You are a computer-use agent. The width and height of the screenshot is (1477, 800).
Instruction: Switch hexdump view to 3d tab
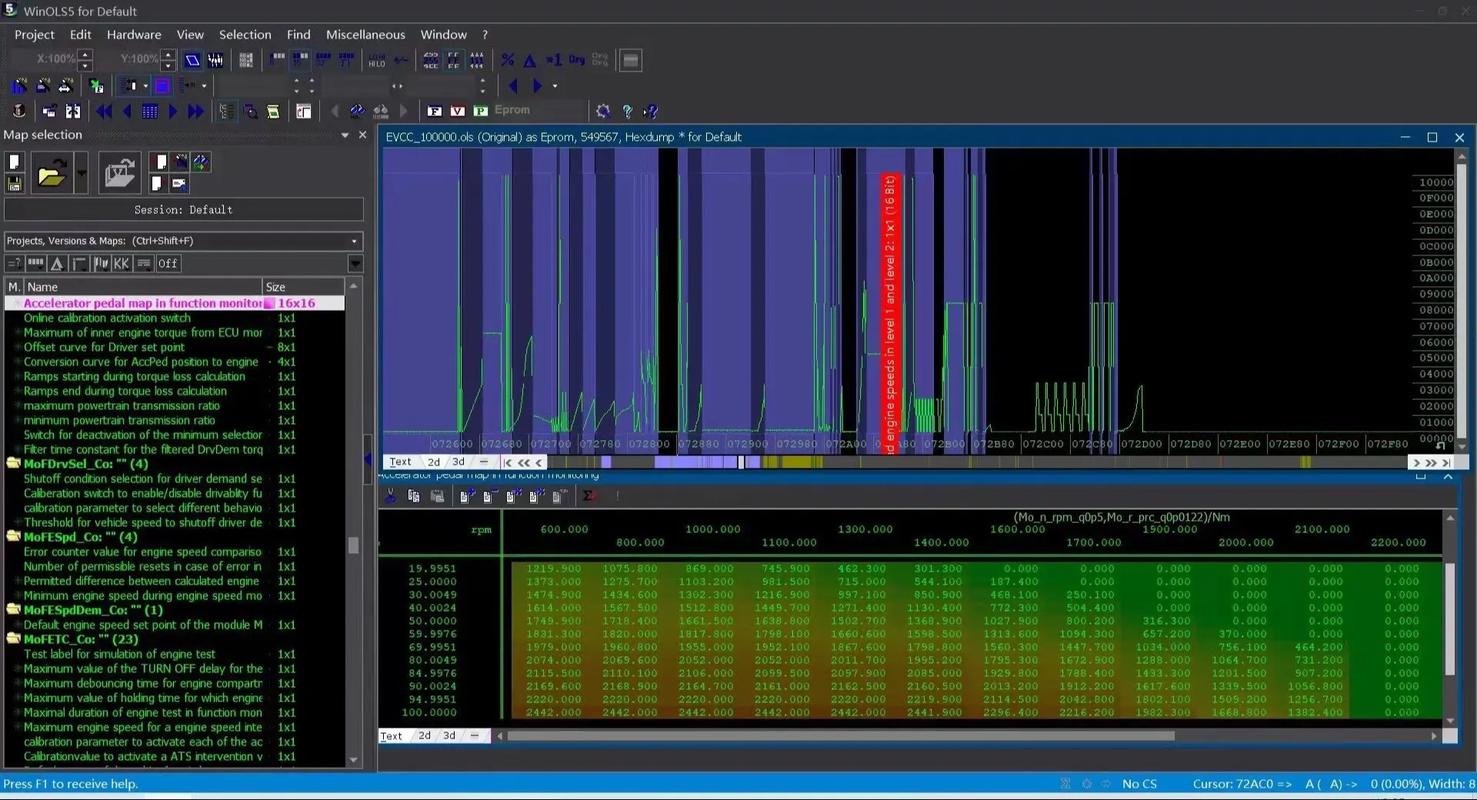click(458, 462)
